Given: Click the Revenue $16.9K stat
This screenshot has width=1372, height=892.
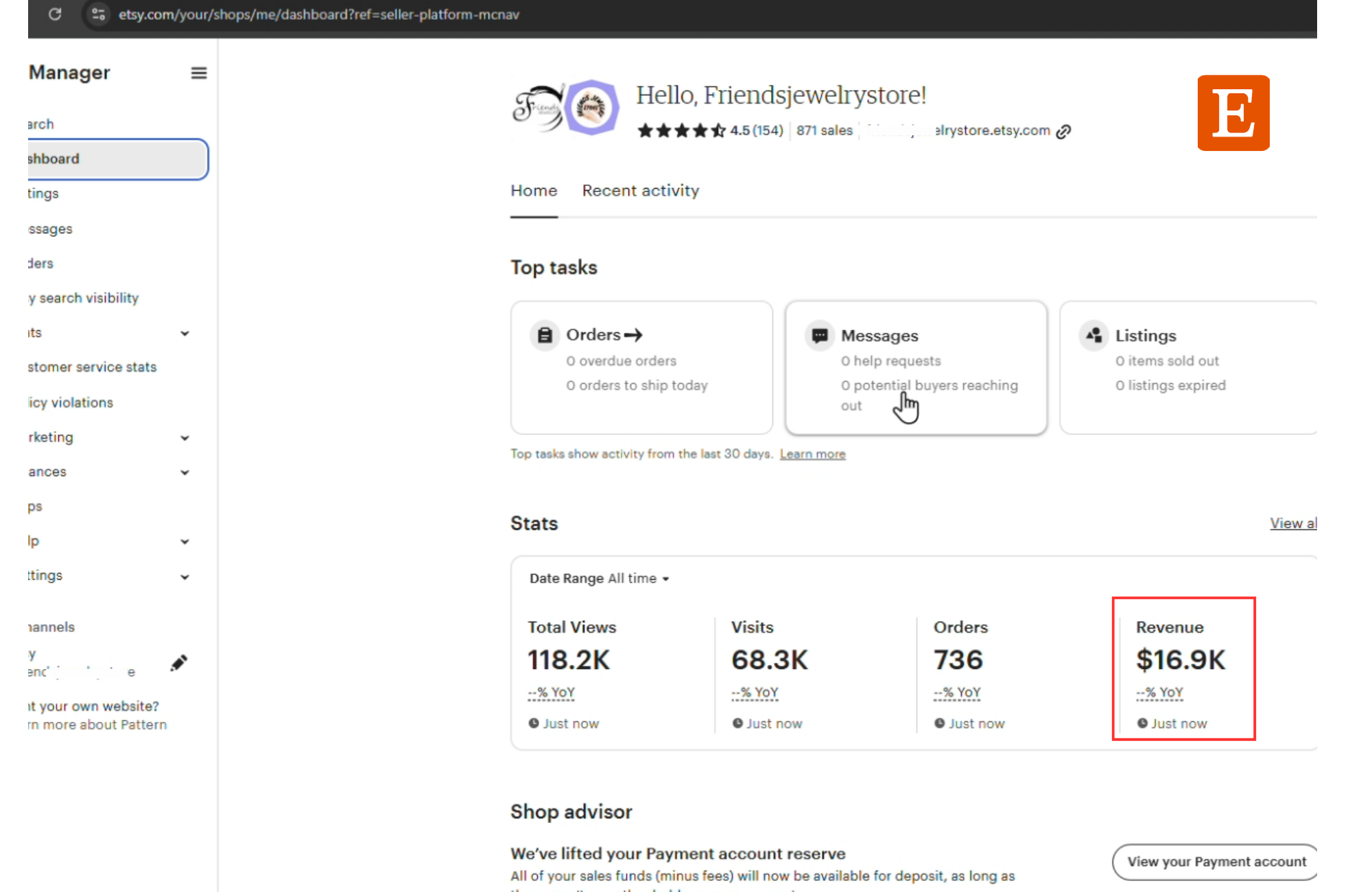Looking at the screenshot, I should tap(1181, 660).
